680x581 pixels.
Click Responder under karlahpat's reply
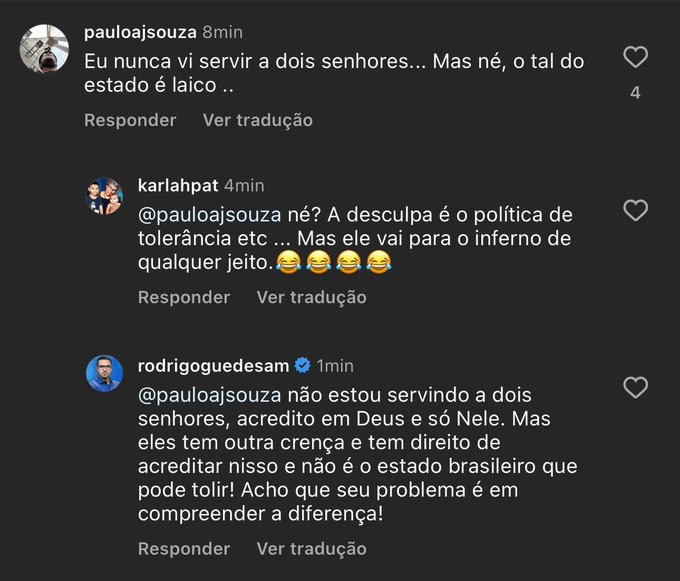(184, 297)
